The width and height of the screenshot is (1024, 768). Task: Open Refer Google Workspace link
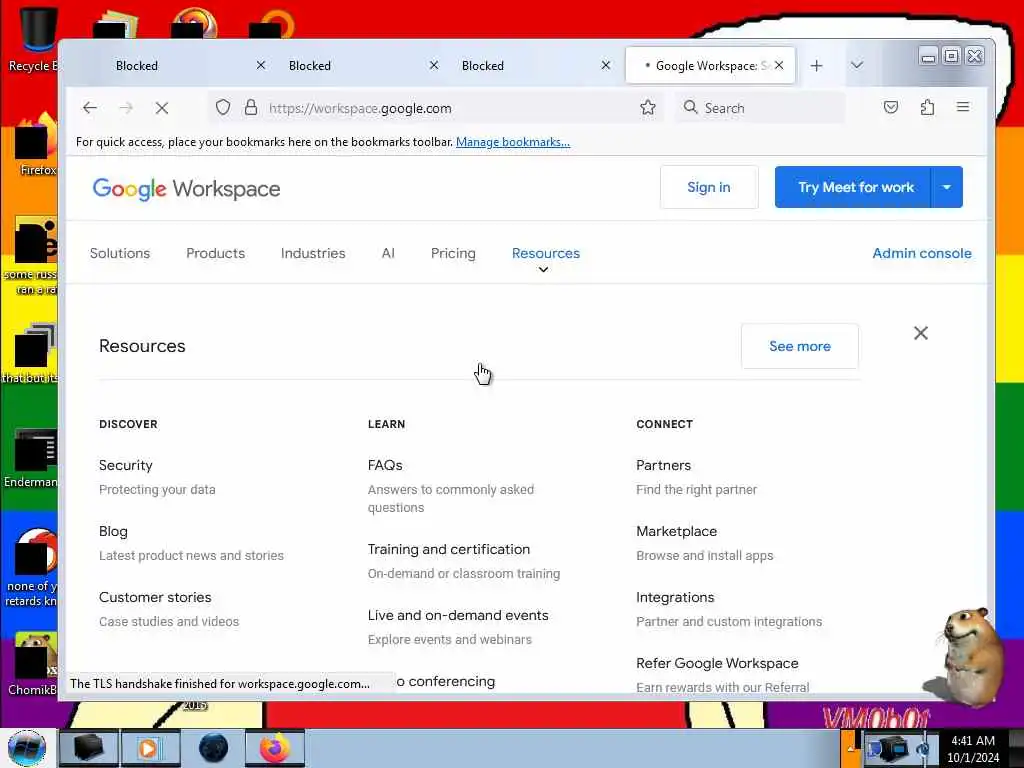717,663
